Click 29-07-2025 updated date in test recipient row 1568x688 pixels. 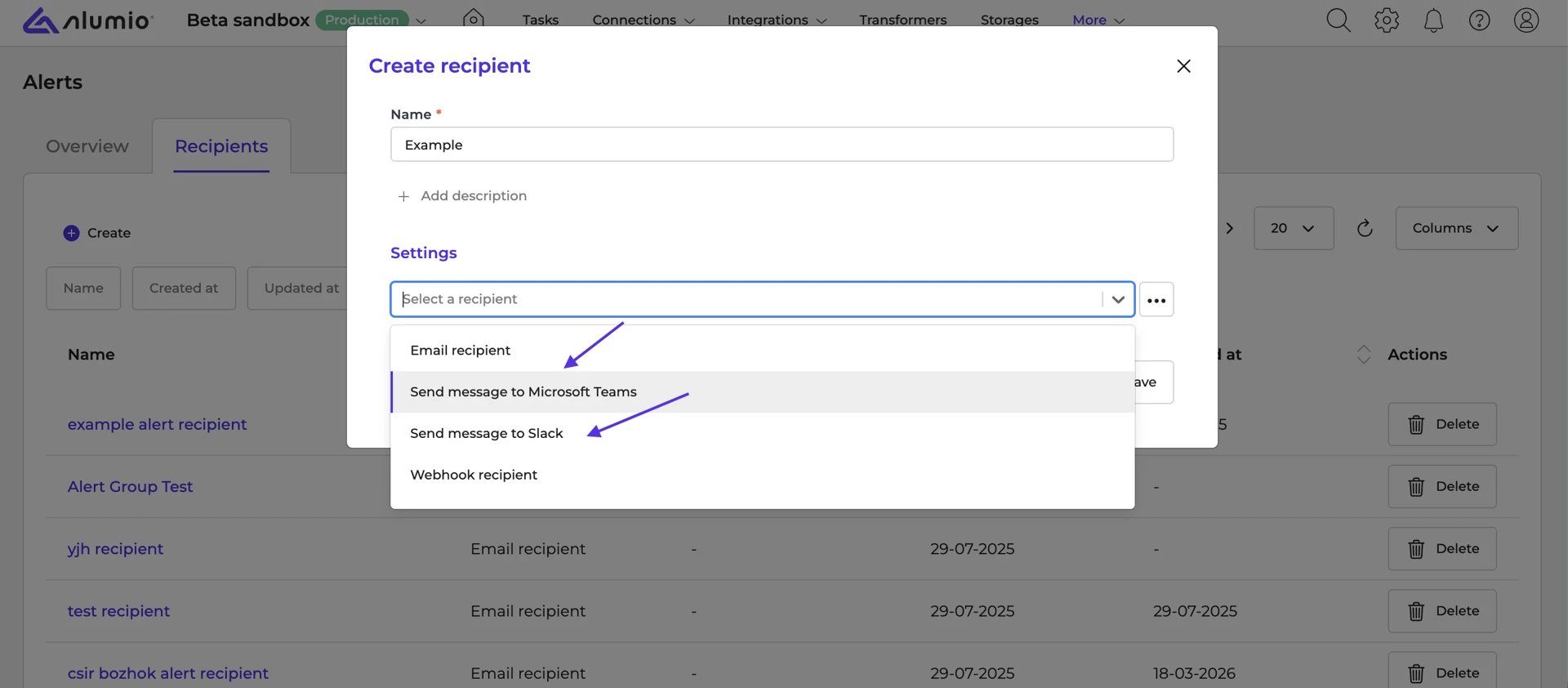tap(1195, 611)
